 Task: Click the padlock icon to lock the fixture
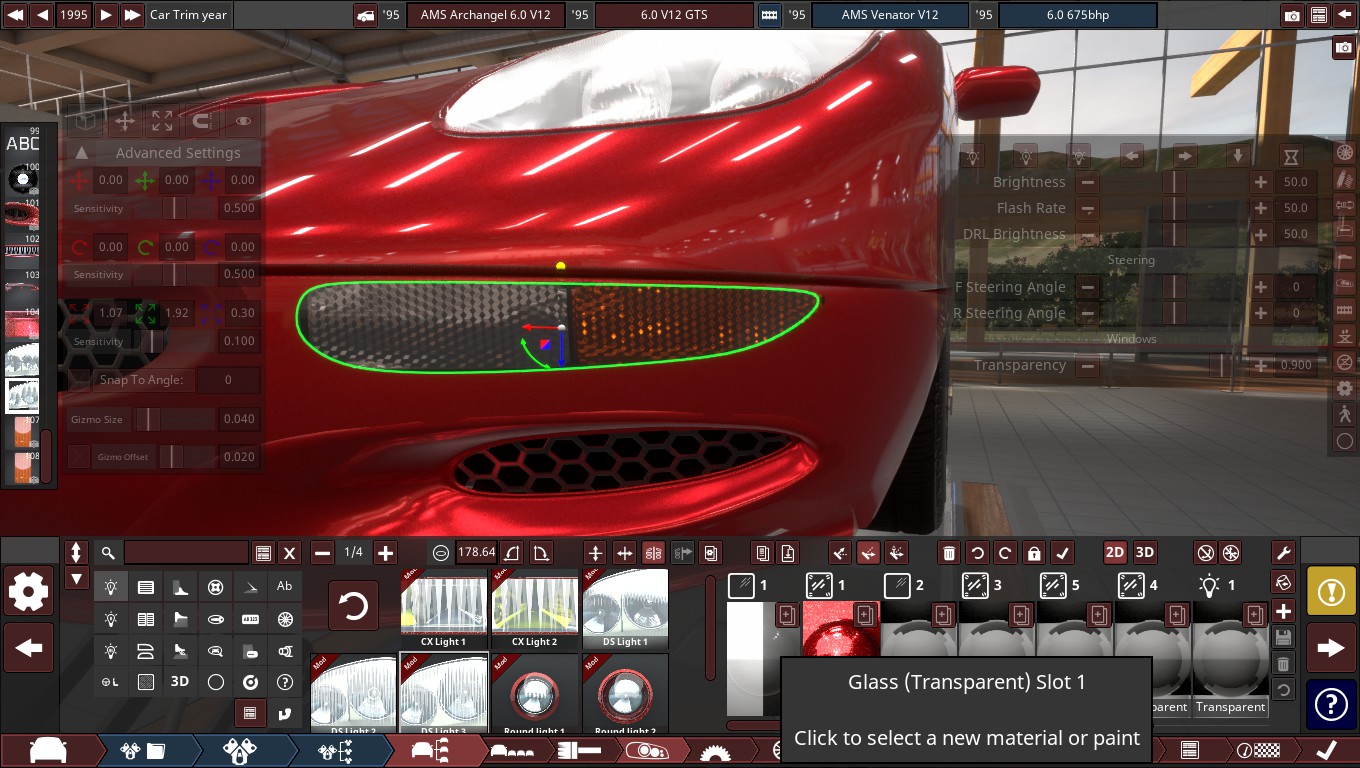coord(1034,552)
